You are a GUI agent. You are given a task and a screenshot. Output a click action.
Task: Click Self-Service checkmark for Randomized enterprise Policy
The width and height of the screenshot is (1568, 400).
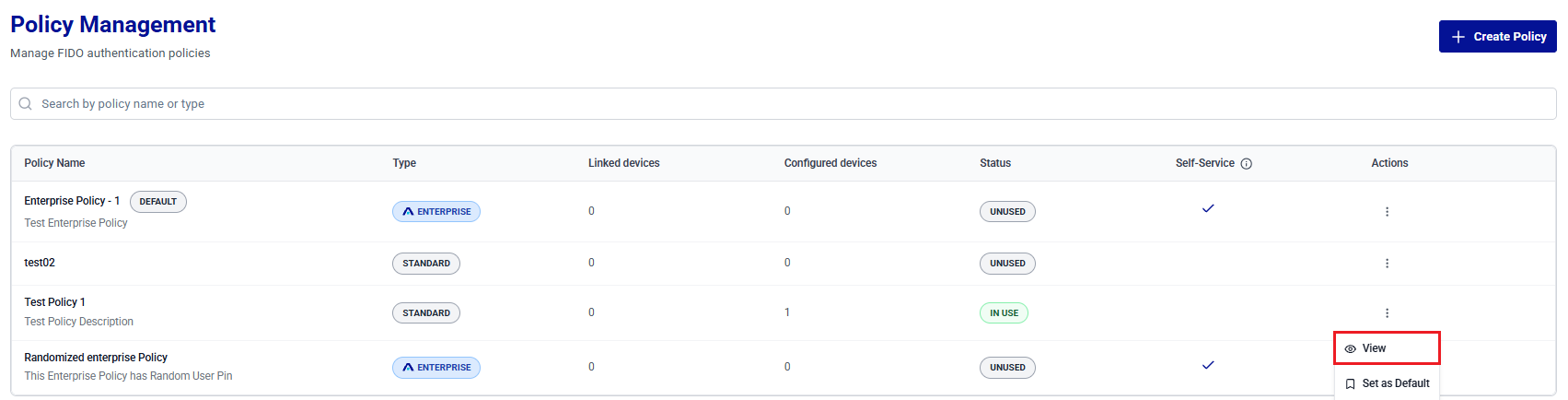[x=1208, y=365]
